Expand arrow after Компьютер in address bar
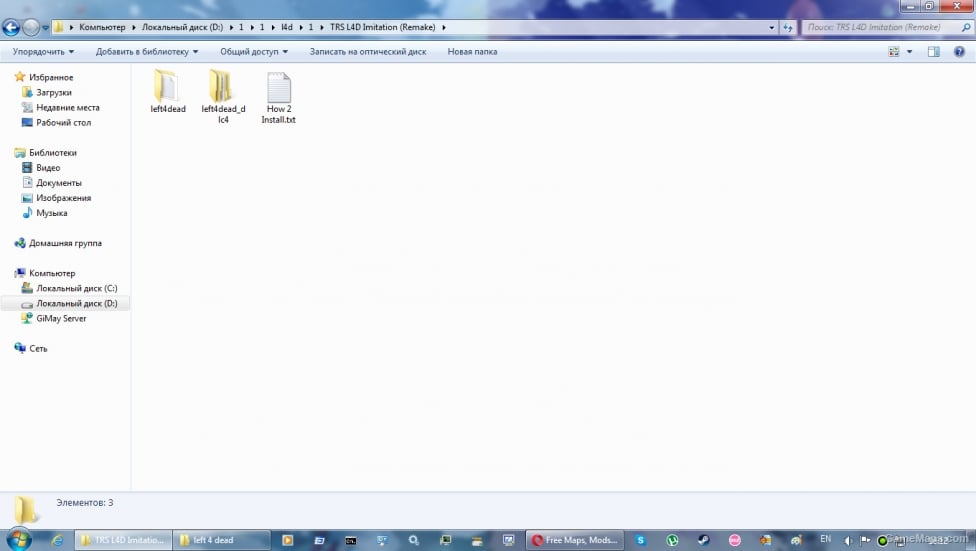 (x=133, y=27)
